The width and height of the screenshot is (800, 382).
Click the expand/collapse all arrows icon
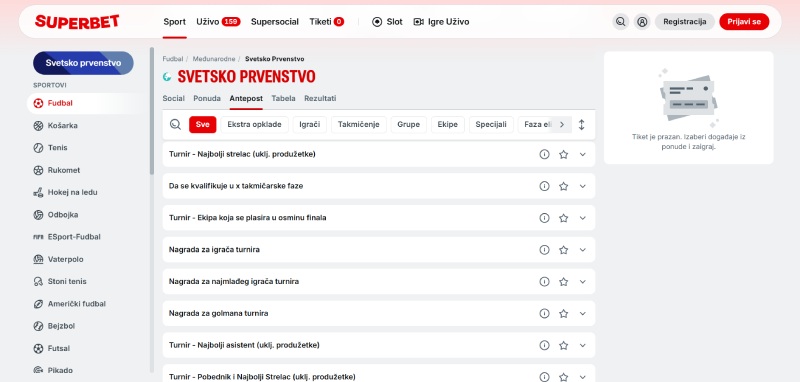click(581, 124)
